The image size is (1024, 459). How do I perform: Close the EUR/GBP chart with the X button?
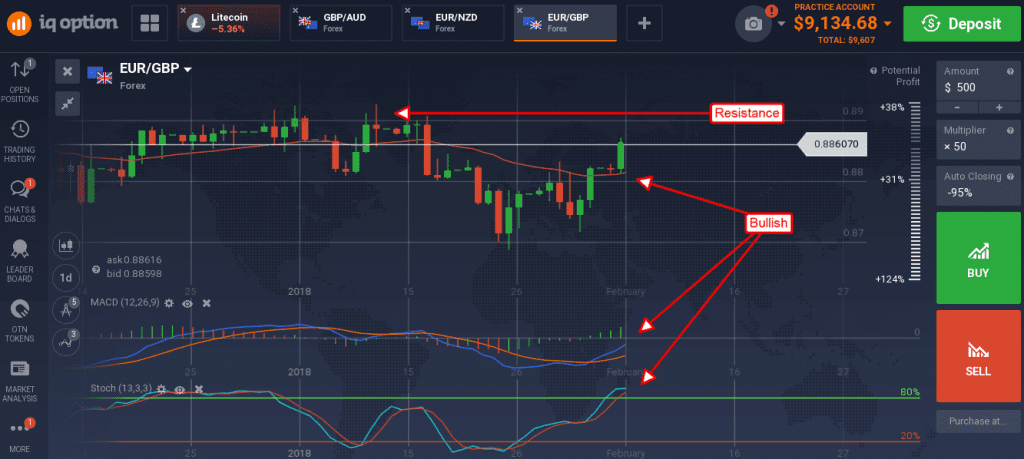tap(67, 72)
